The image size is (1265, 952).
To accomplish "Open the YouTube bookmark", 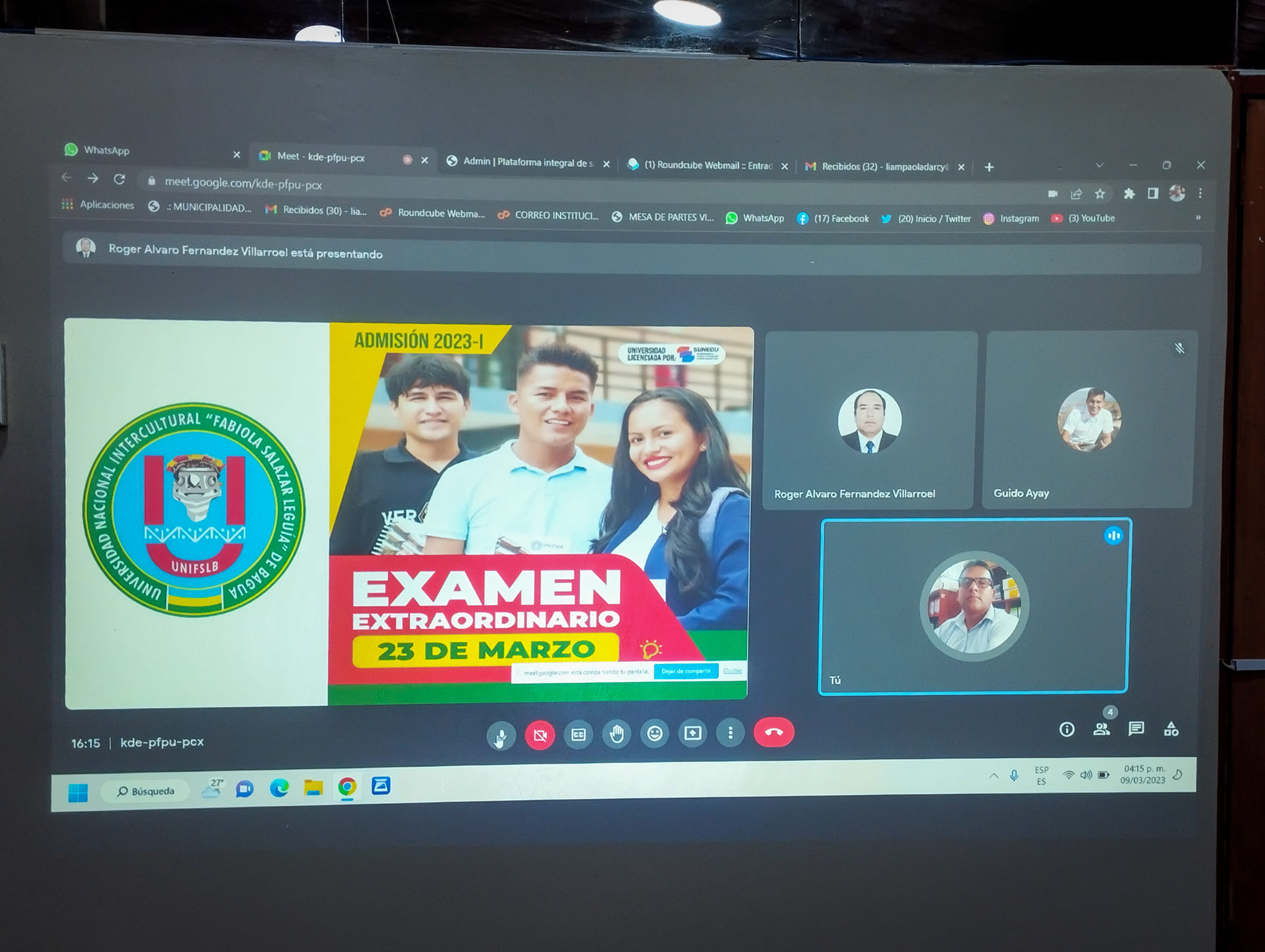I will tap(1083, 218).
